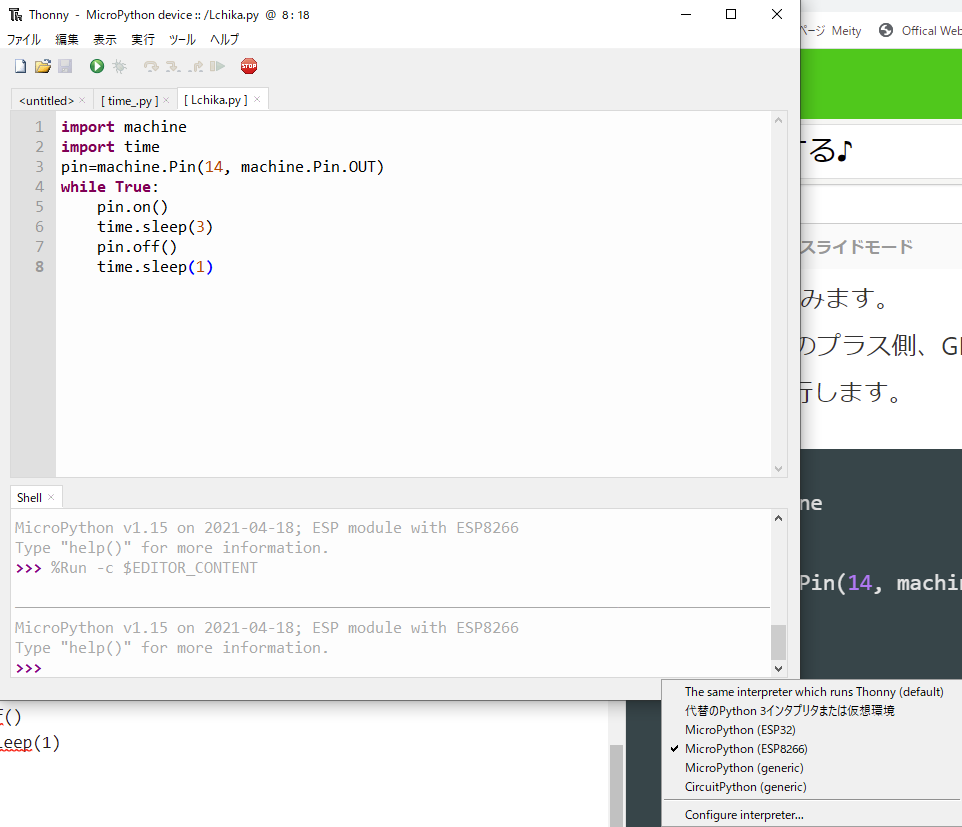
Task: Click 'import time' on line 2
Action: [x=110, y=147]
